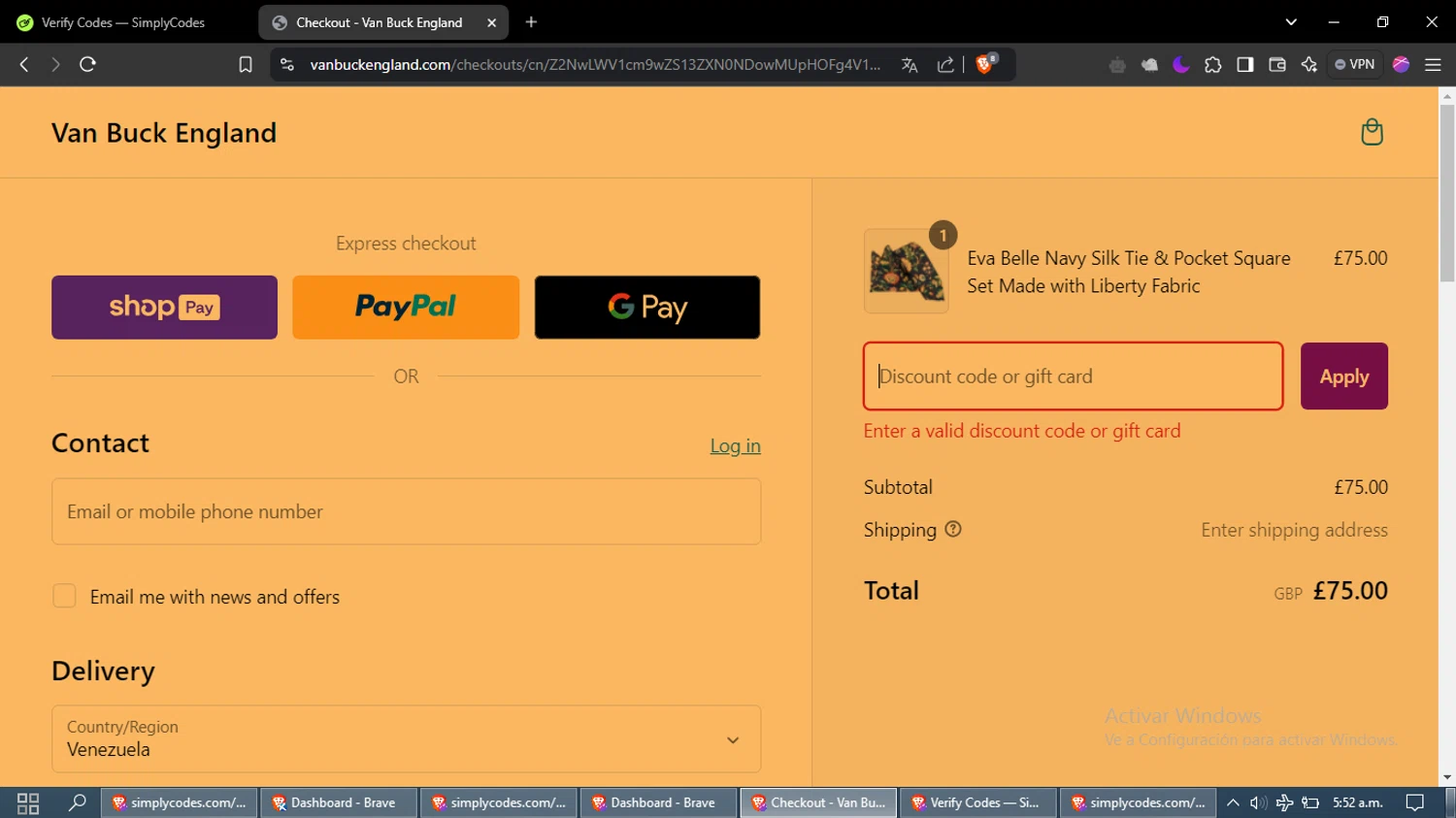Click the browser forward arrow
The height and width of the screenshot is (818, 1456).
tap(55, 64)
